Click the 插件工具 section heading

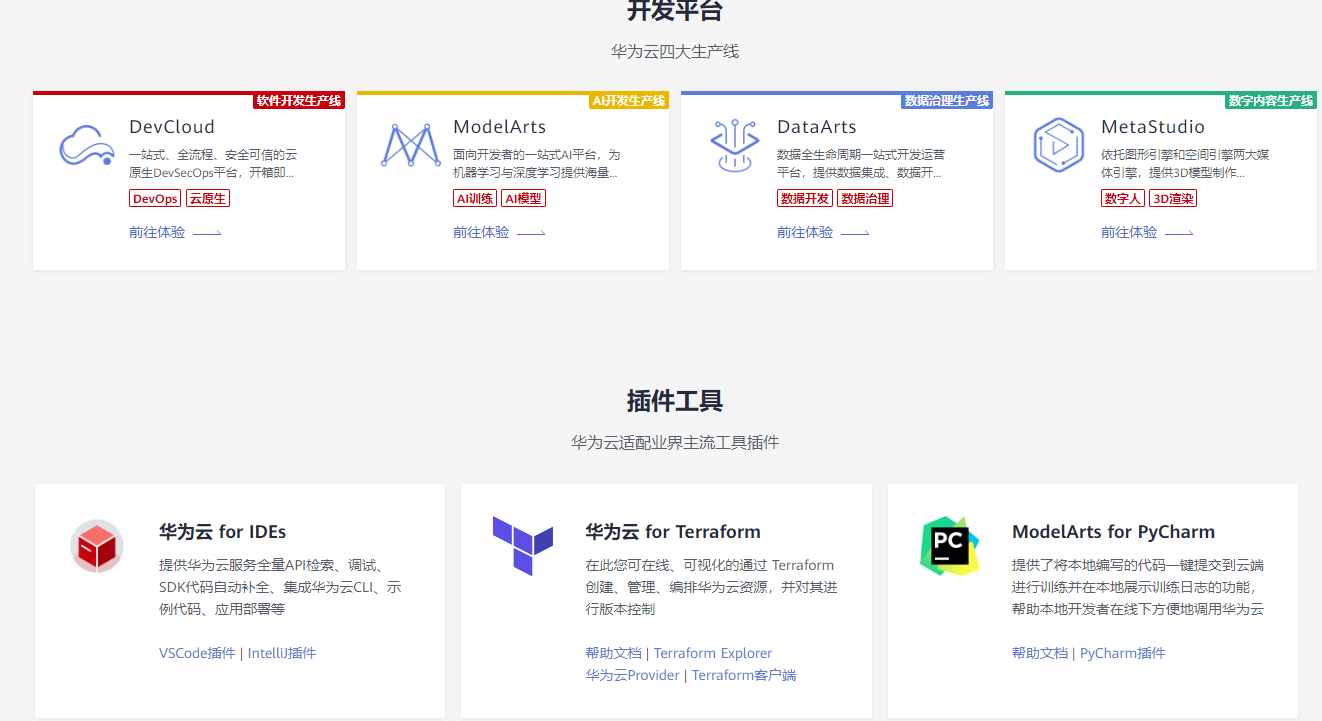click(x=675, y=401)
